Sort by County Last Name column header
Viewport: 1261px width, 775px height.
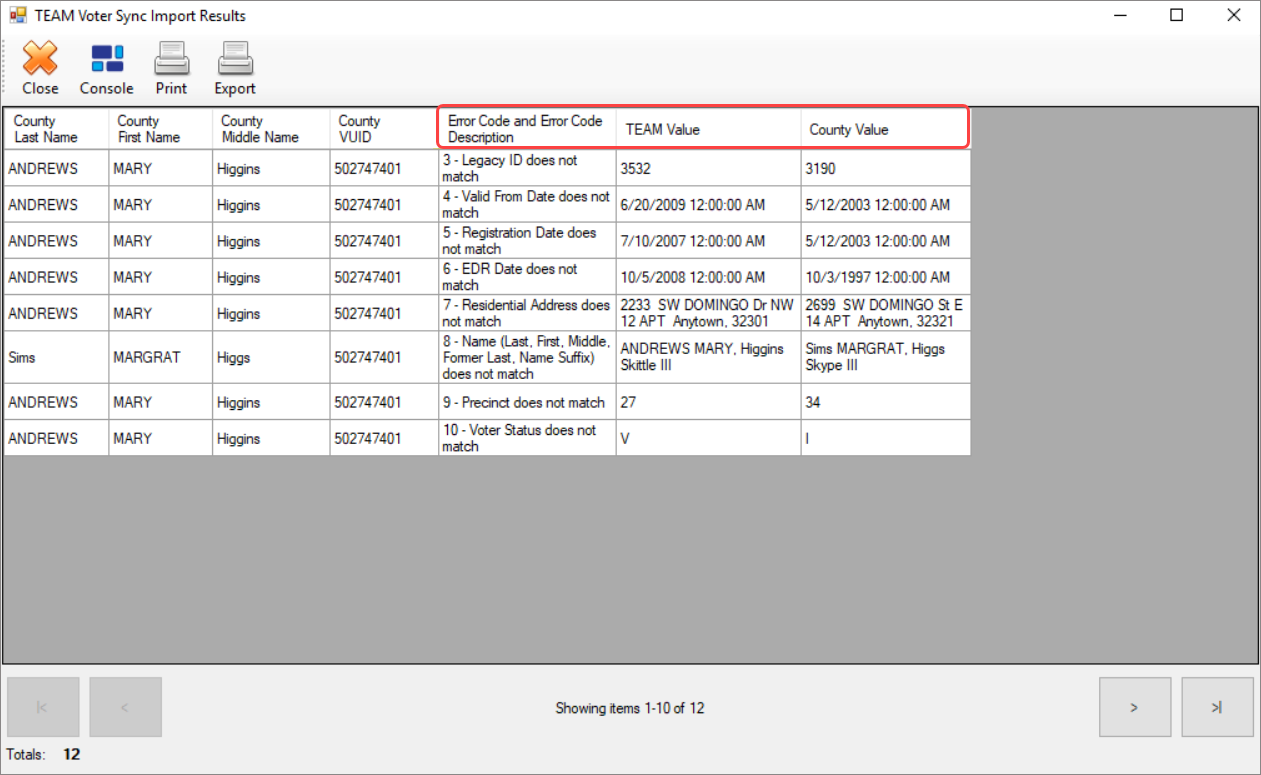point(56,129)
